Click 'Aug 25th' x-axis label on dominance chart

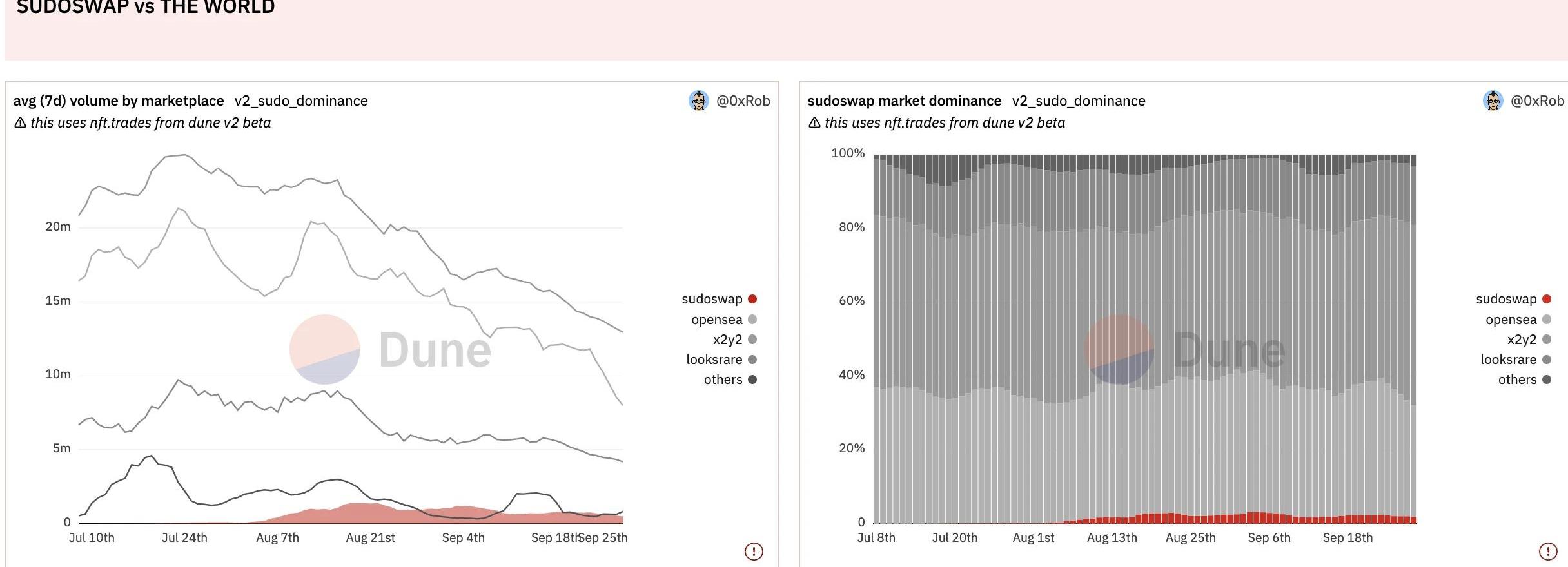(x=1191, y=537)
